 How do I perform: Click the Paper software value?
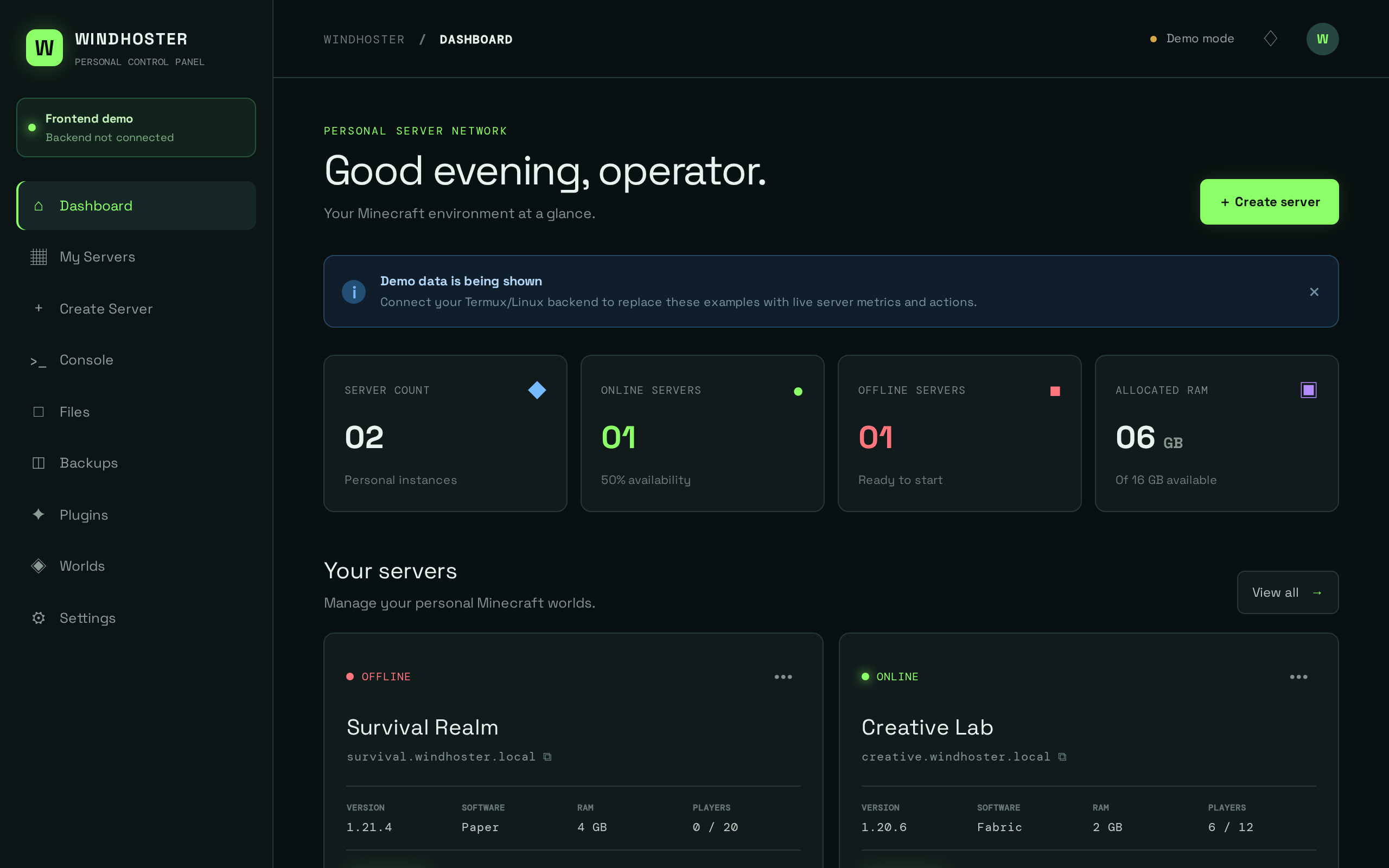click(x=480, y=827)
